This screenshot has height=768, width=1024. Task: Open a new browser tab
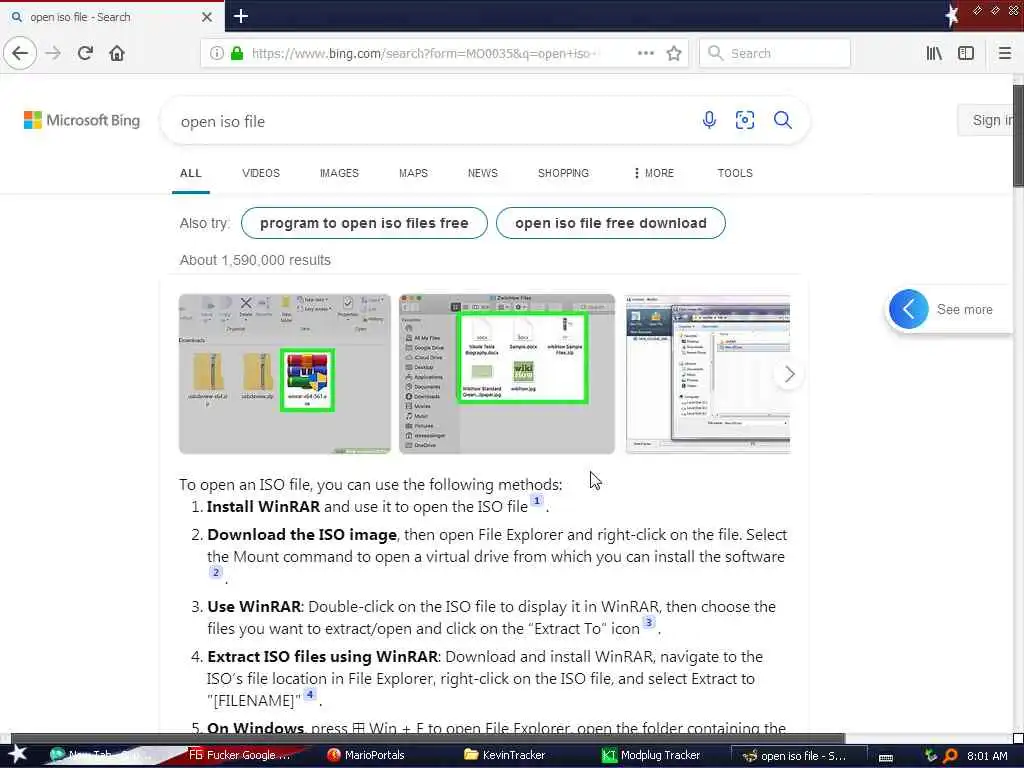point(241,16)
